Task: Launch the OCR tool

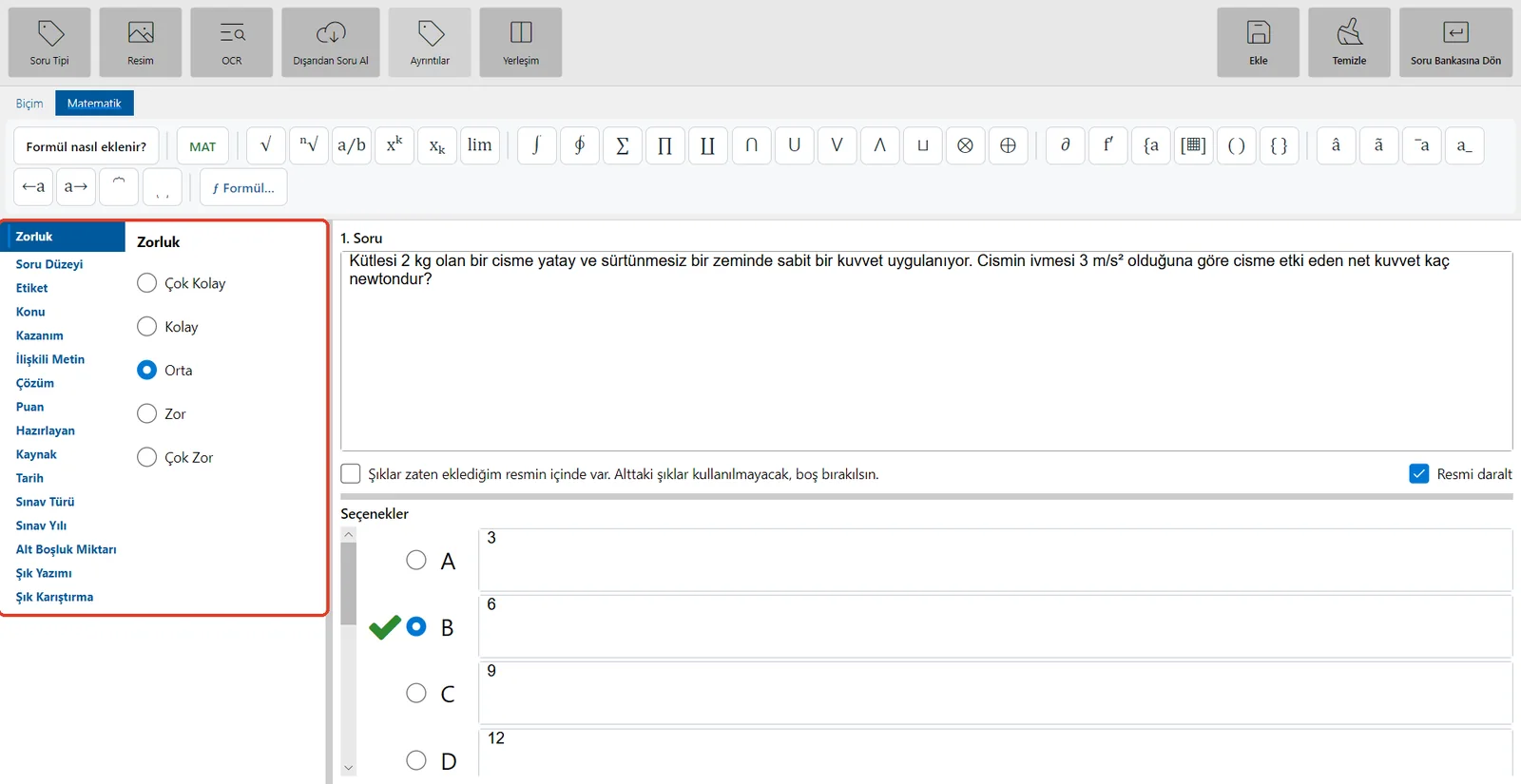Action: [232, 43]
